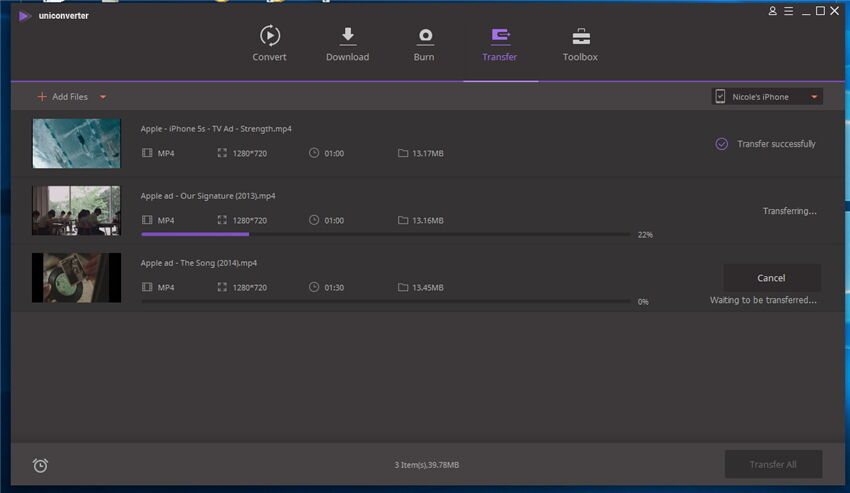Open the Convert section icon
This screenshot has height=493, width=850.
[269, 36]
